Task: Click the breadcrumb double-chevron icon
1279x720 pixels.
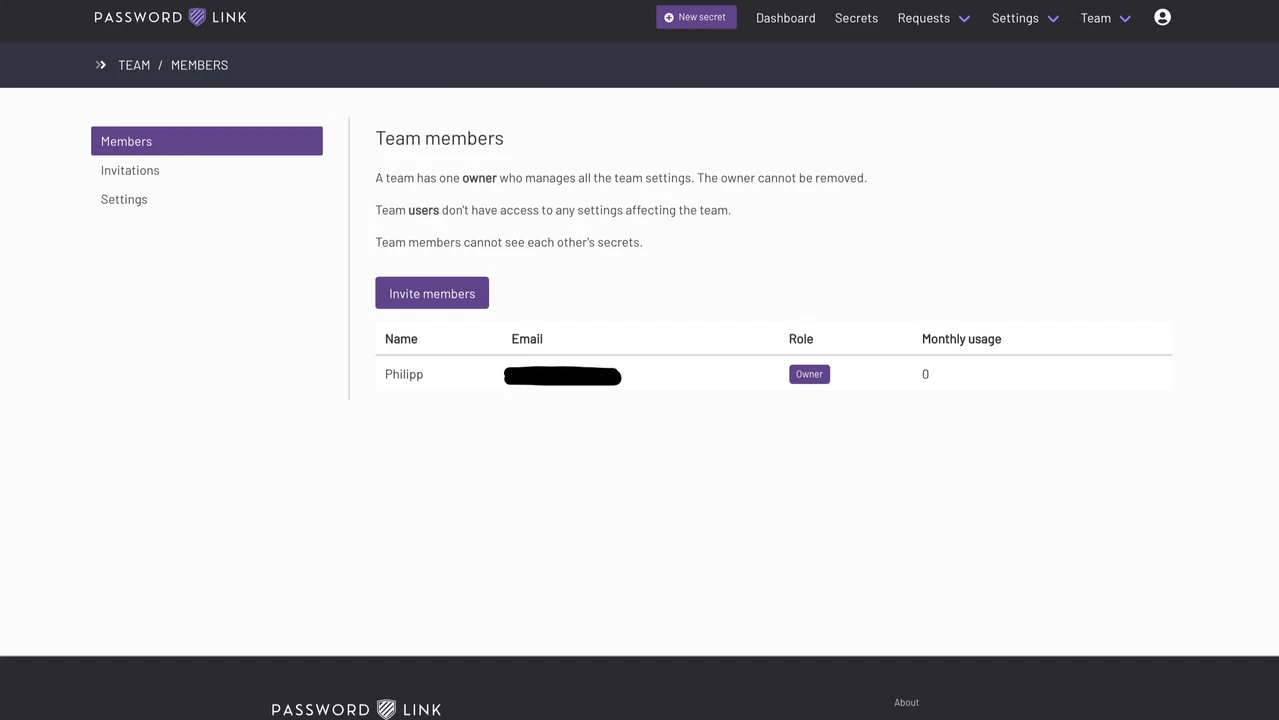Action: pos(101,65)
